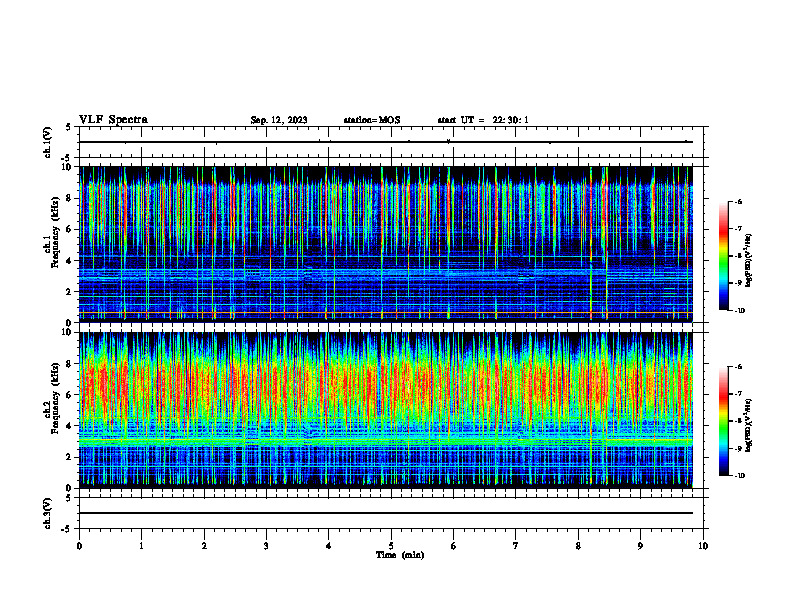This screenshot has width=792, height=612.
Task: Click the "-6" label on ch.1 color bar
Action: tap(738, 201)
